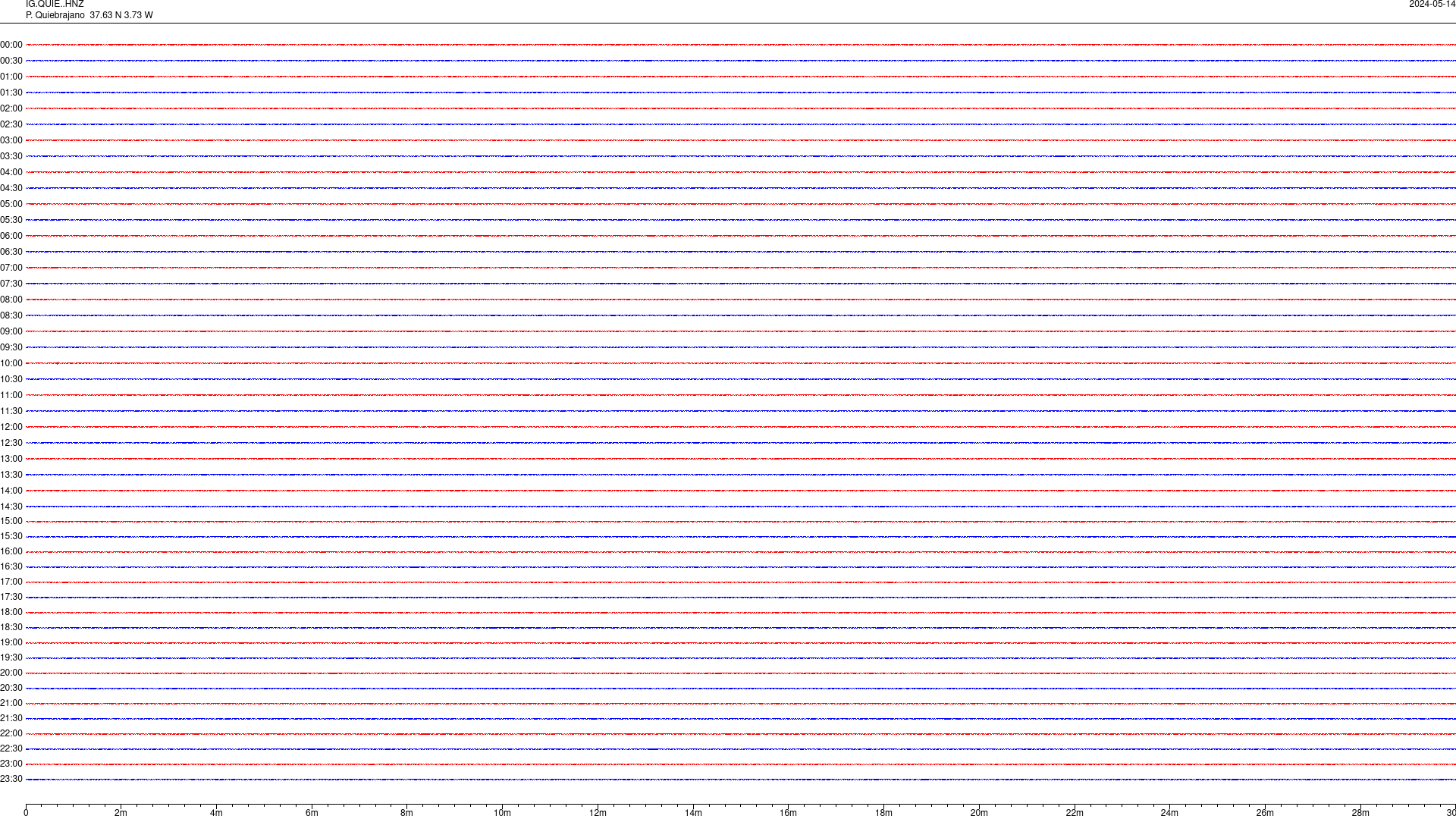Click the 26m tick on time axis
The height and width of the screenshot is (819, 1456).
pyautogui.click(x=1265, y=813)
